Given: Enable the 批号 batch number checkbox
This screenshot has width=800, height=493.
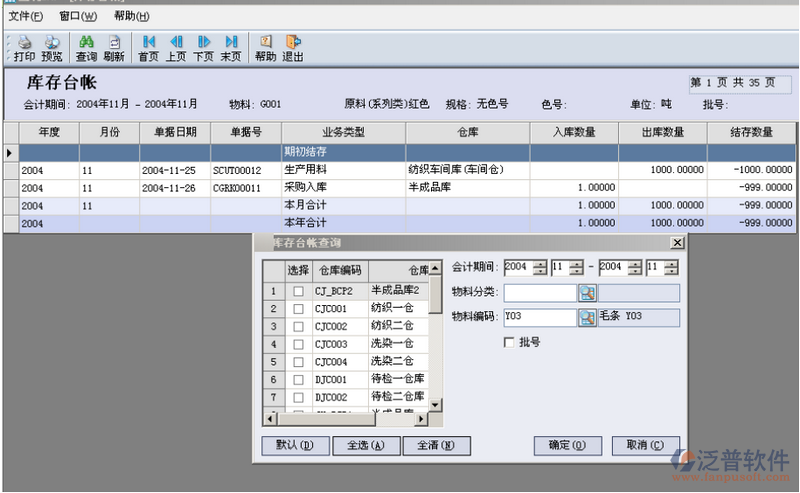Looking at the screenshot, I should [x=510, y=342].
